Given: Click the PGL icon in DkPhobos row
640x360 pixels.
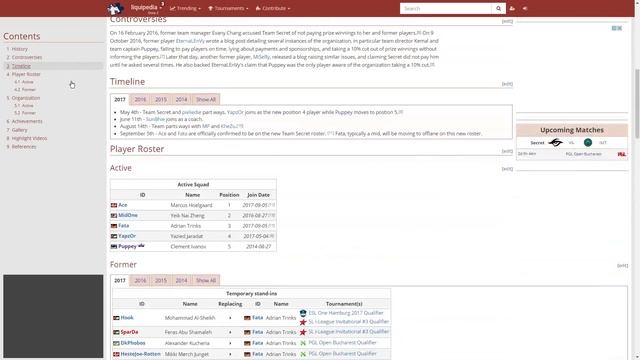Looking at the screenshot, I should [x=303, y=343].
